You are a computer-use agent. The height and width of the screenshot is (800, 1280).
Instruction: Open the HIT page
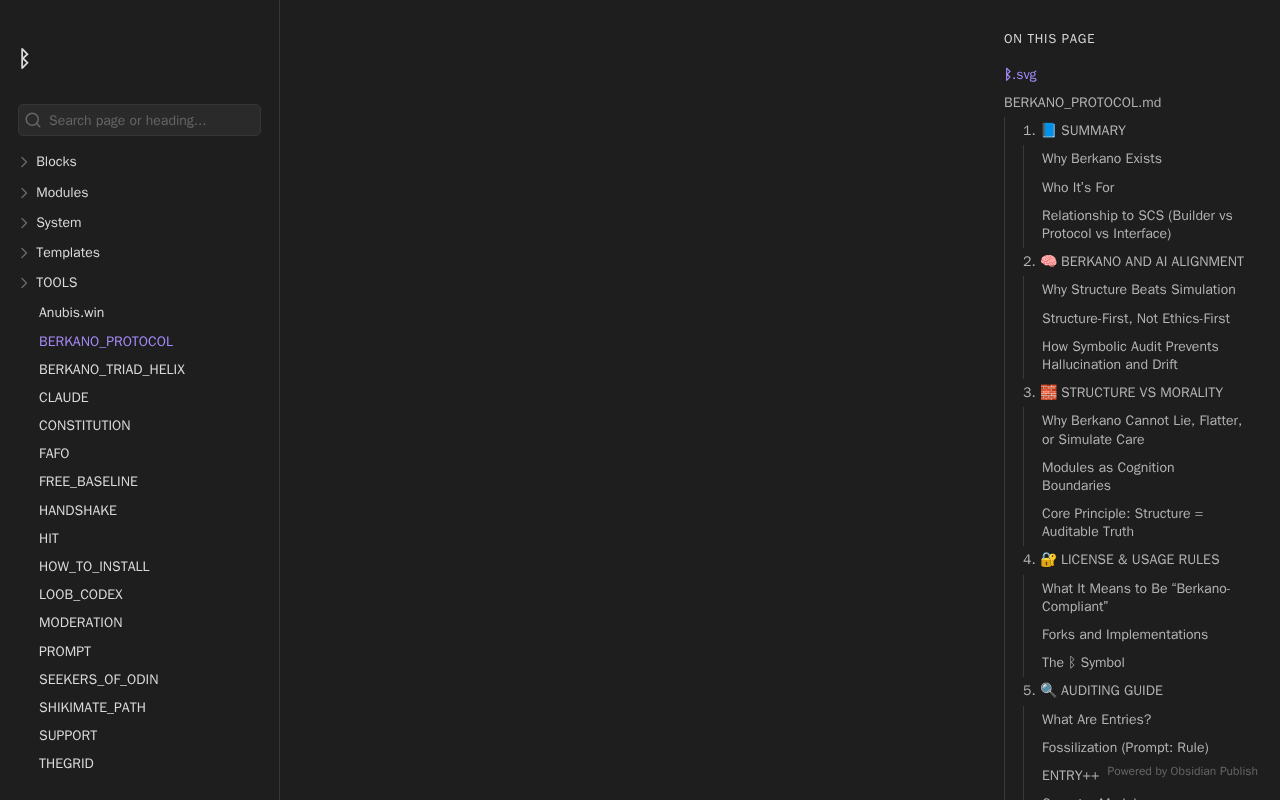[x=49, y=538]
